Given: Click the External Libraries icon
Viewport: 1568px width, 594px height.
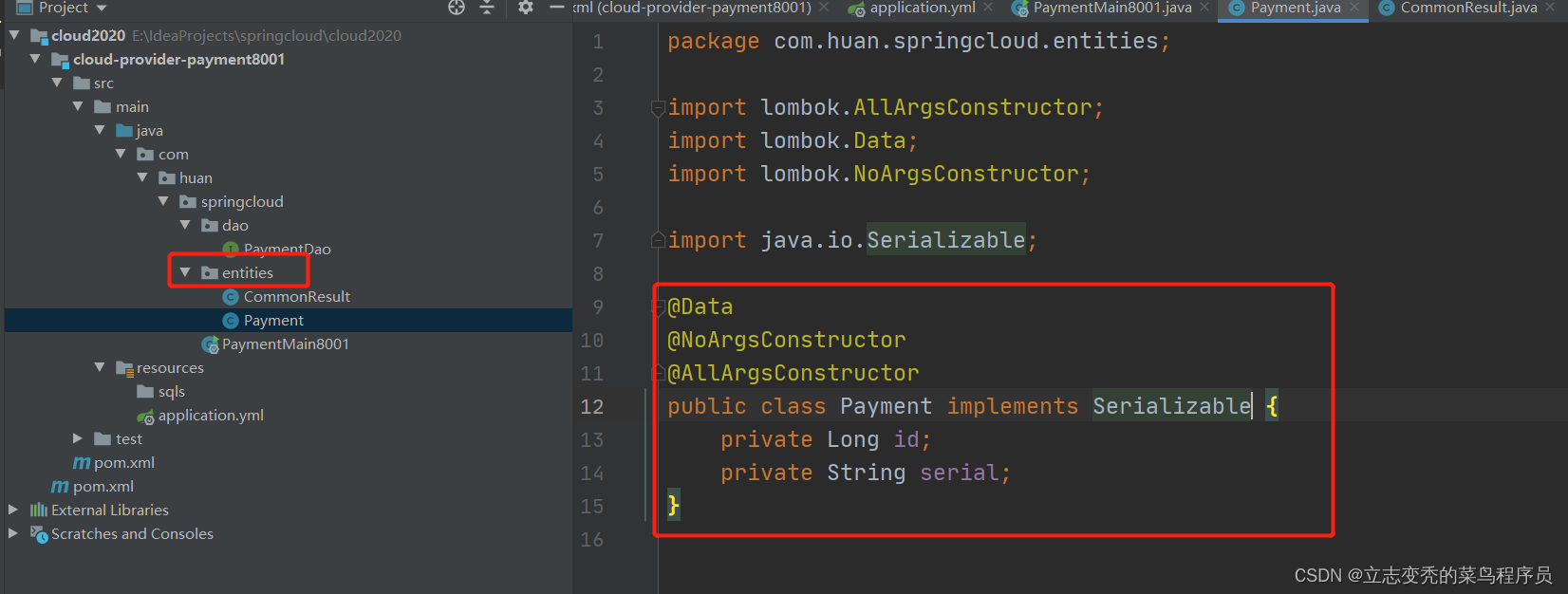Looking at the screenshot, I should [39, 510].
